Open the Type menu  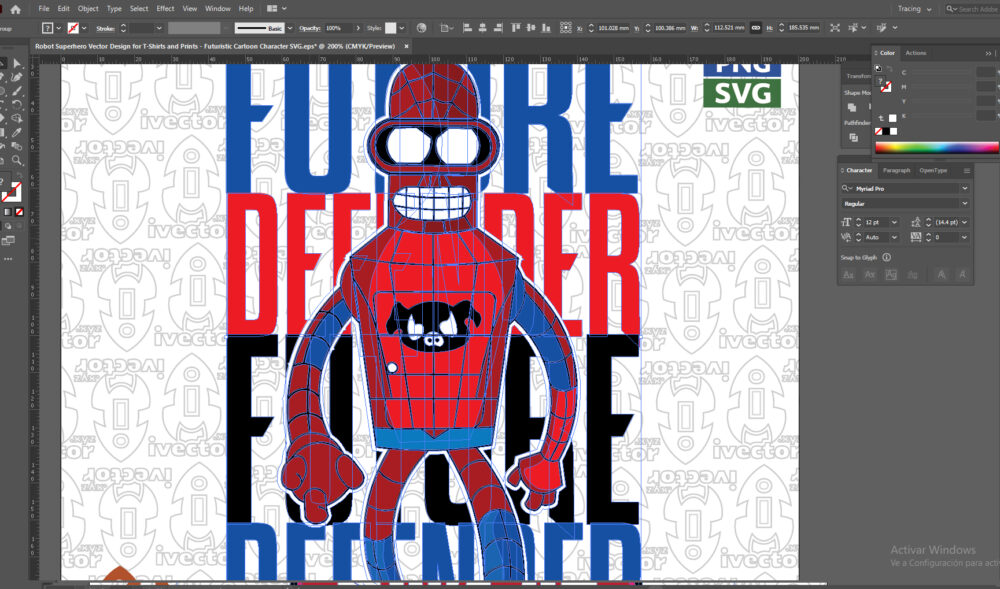[x=114, y=9]
